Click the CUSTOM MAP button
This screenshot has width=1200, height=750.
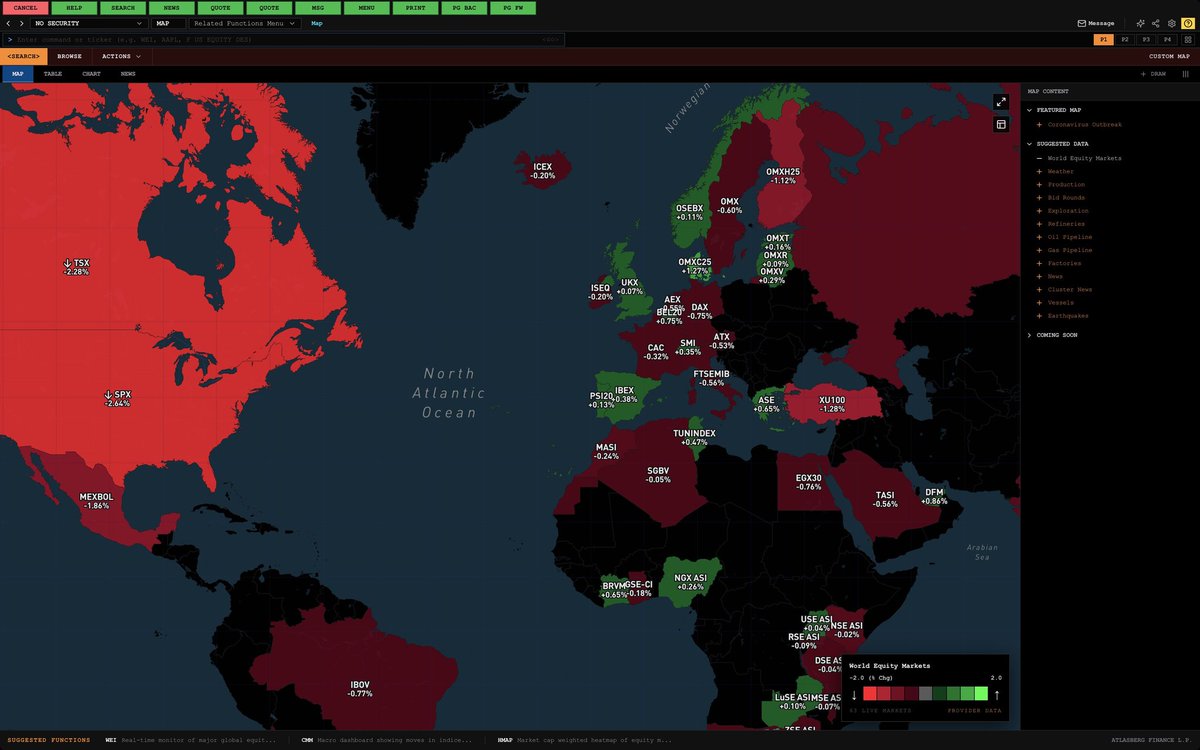coord(1168,57)
